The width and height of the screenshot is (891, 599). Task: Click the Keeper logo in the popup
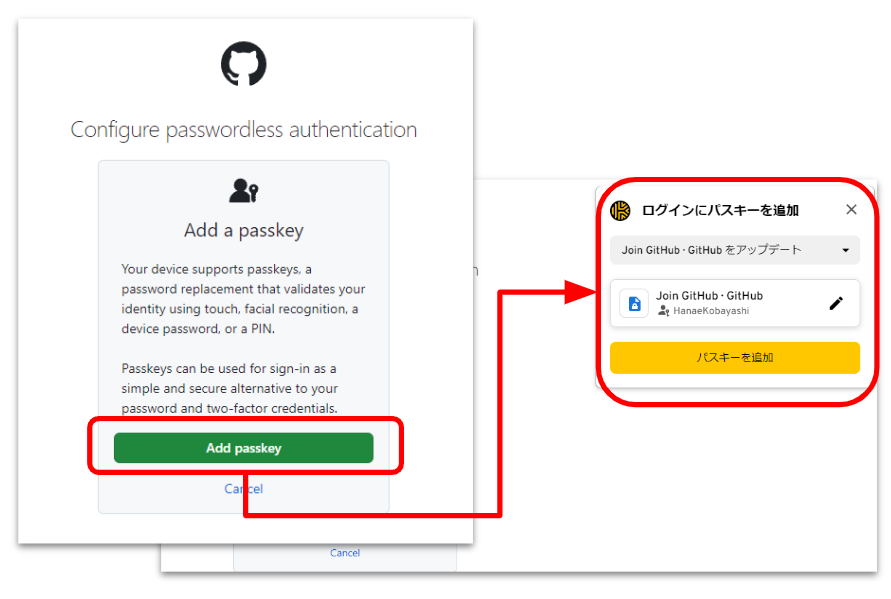click(x=621, y=210)
